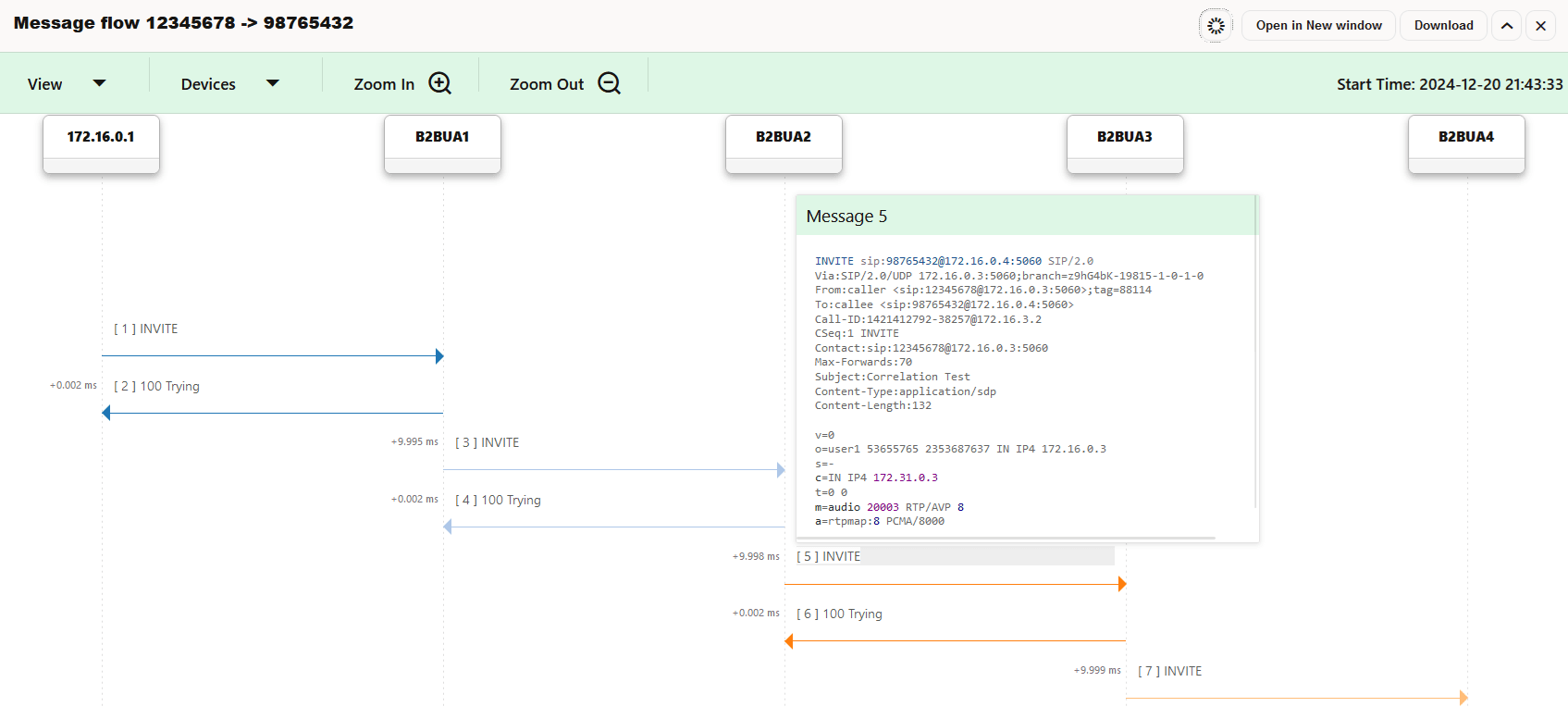Click the Content-Length:132 line
1568x707 pixels.
[873, 405]
